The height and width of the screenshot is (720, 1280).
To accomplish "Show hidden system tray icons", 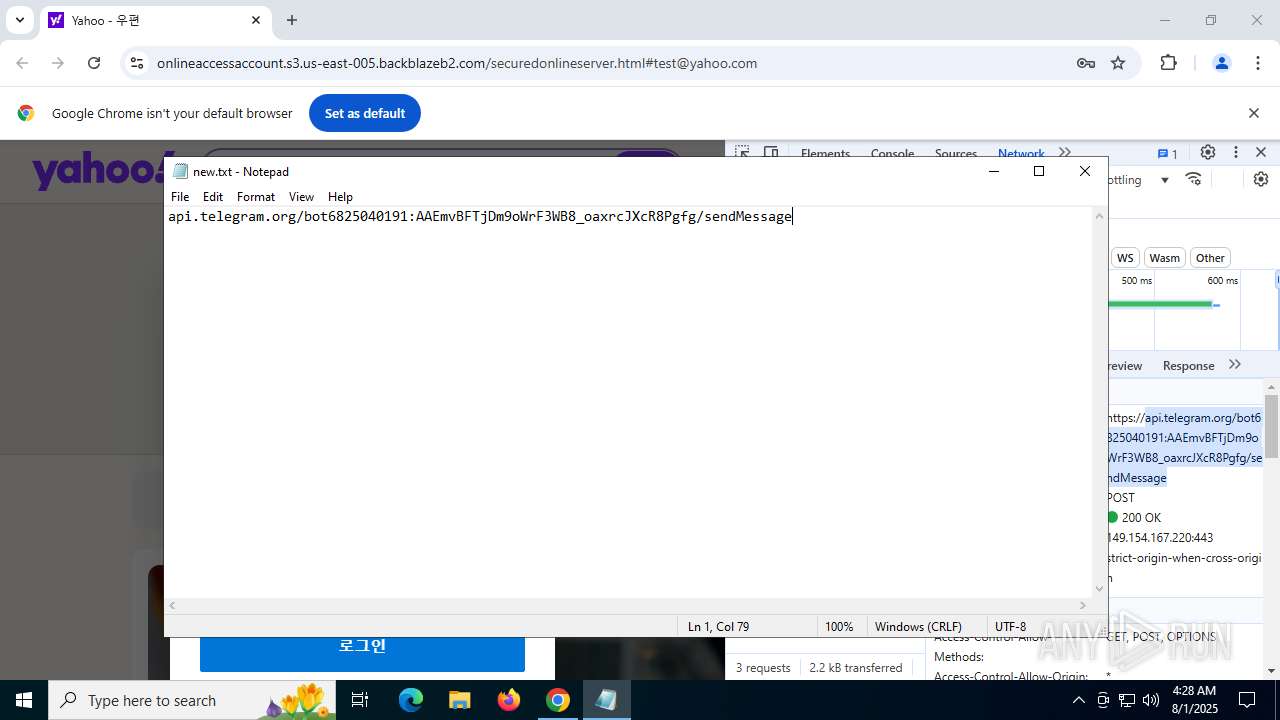I will (1078, 700).
